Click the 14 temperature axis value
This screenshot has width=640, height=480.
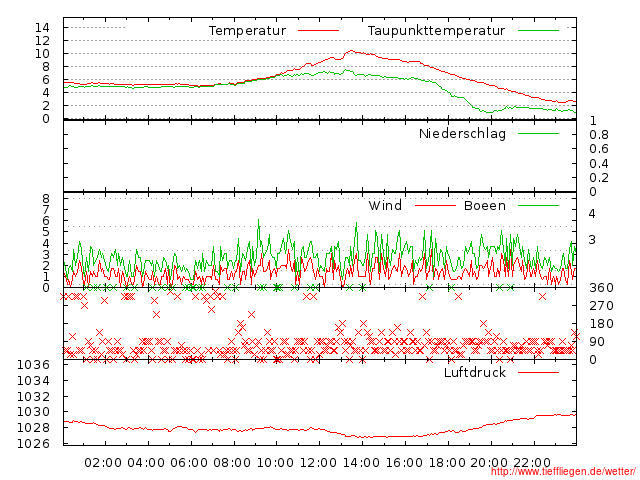pyautogui.click(x=42, y=28)
